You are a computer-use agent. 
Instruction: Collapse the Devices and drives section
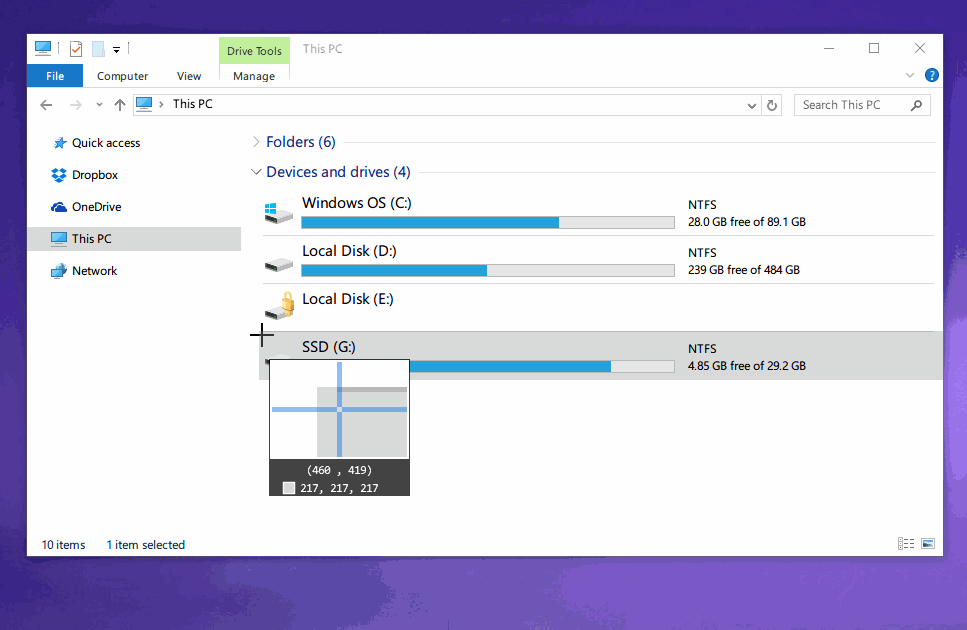[x=256, y=171]
